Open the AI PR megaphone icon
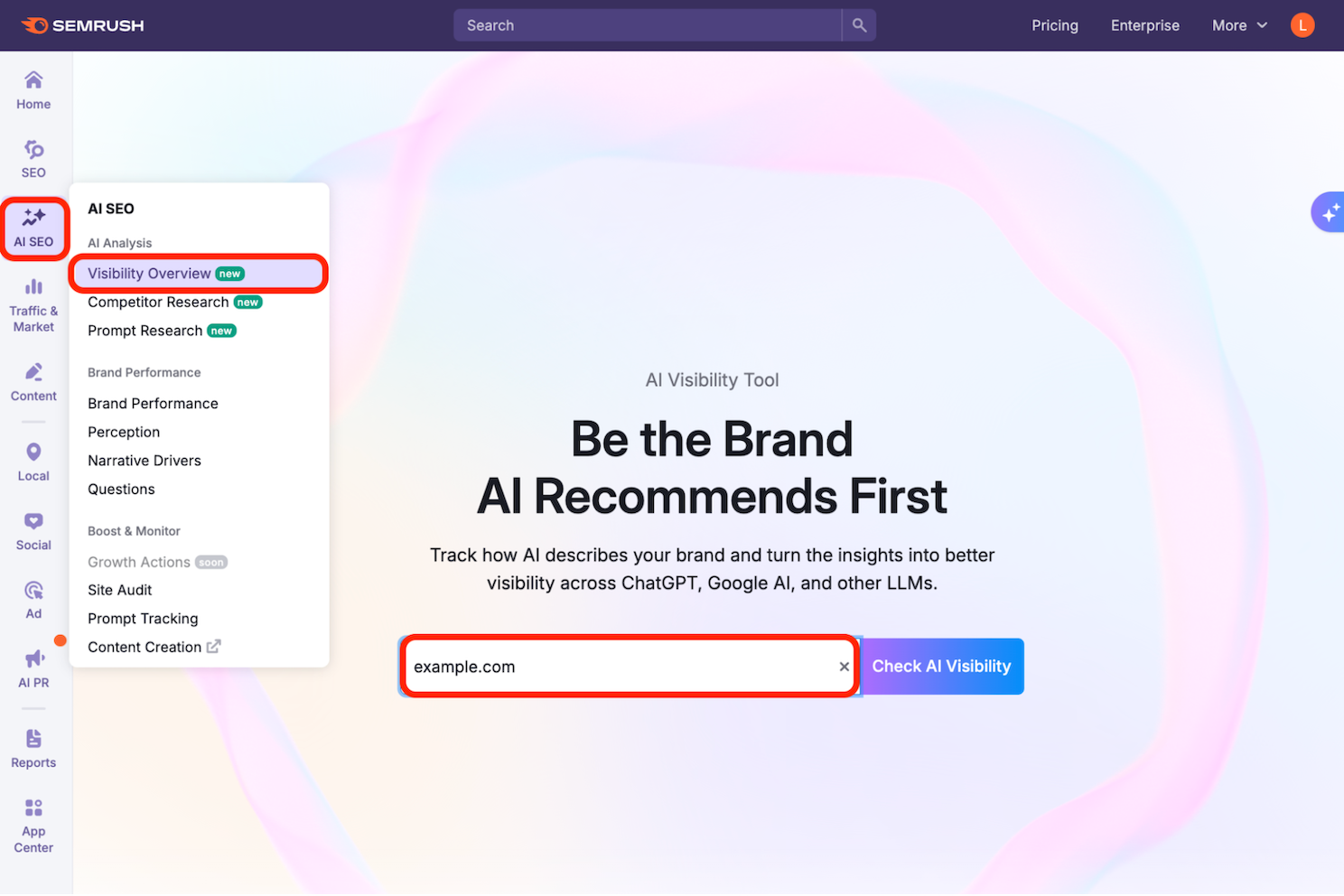The height and width of the screenshot is (896, 1344). (33, 668)
